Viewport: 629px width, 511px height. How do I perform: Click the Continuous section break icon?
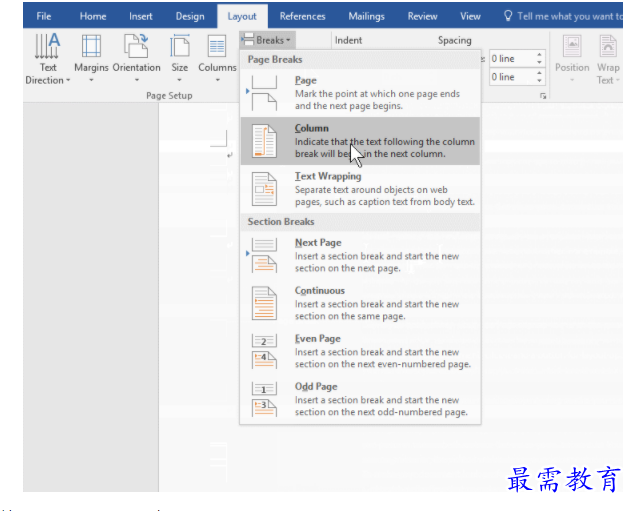click(x=264, y=303)
